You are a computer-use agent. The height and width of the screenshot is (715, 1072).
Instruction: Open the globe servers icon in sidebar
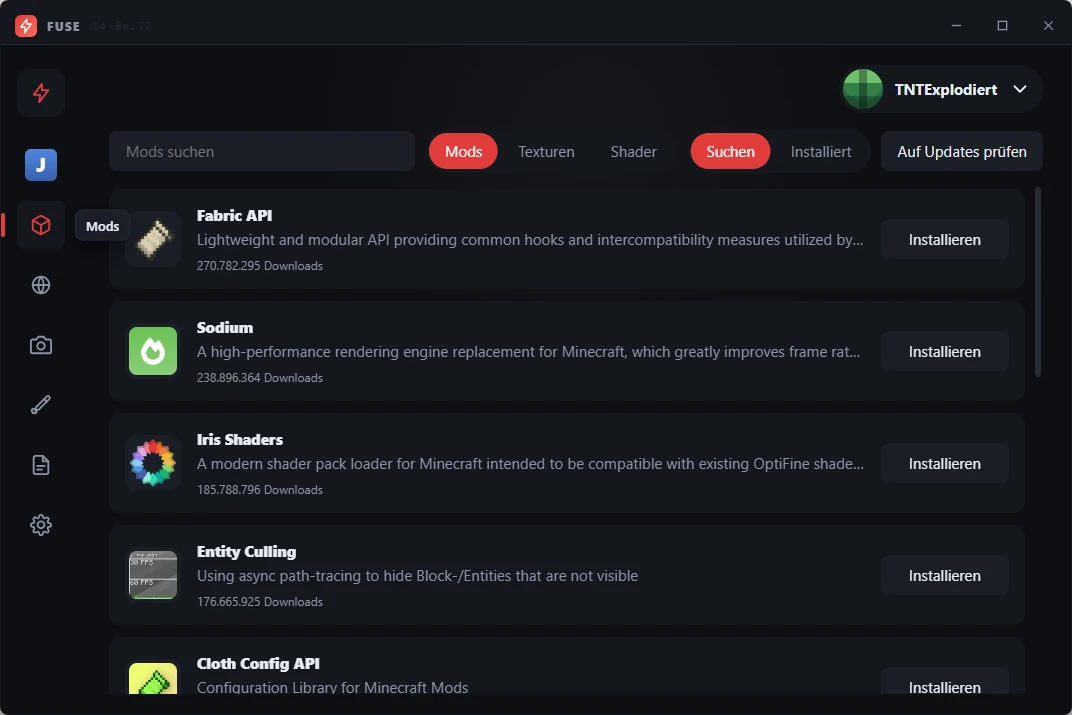(x=41, y=285)
